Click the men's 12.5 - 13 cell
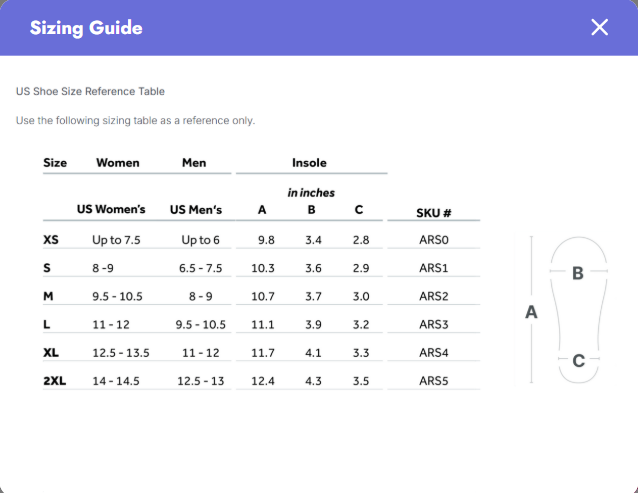The height and width of the screenshot is (493, 638). [x=201, y=381]
